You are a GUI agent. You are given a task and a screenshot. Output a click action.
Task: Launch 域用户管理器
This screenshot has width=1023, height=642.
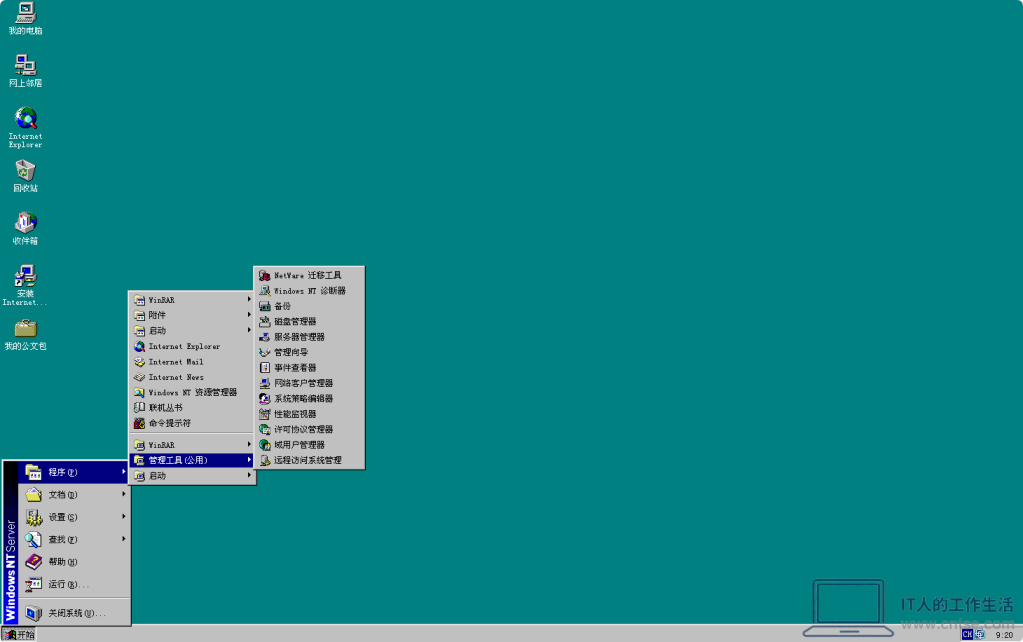(x=309, y=445)
